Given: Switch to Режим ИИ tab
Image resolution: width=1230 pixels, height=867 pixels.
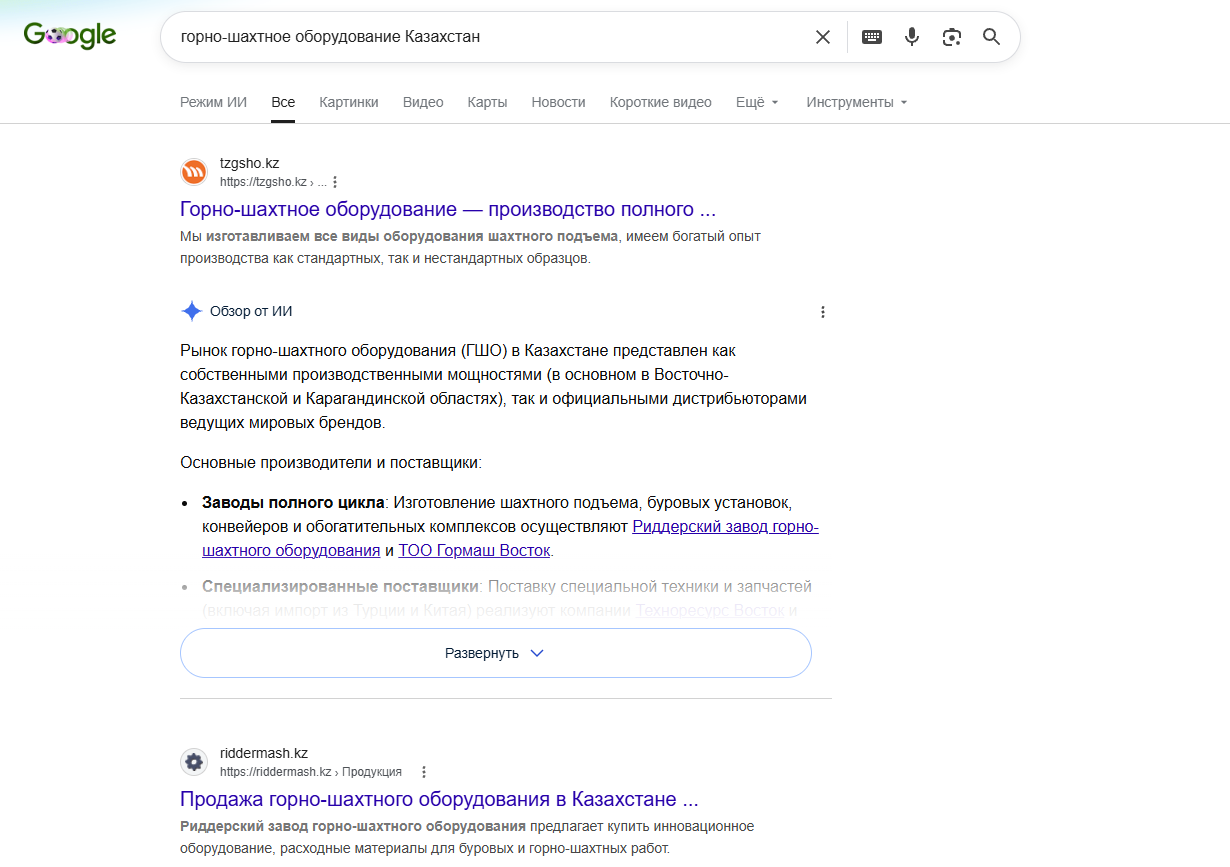Looking at the screenshot, I should tap(213, 102).
